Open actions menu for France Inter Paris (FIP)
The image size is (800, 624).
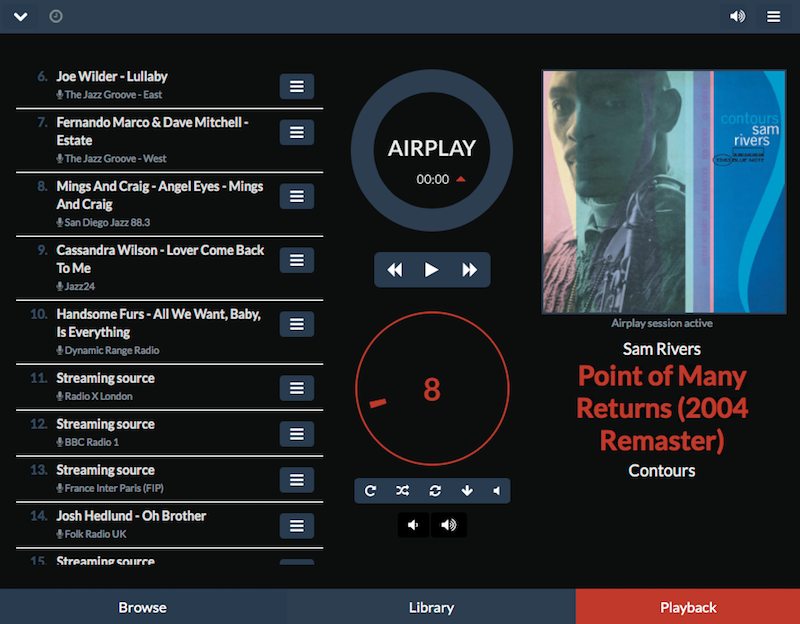pyautogui.click(x=297, y=480)
